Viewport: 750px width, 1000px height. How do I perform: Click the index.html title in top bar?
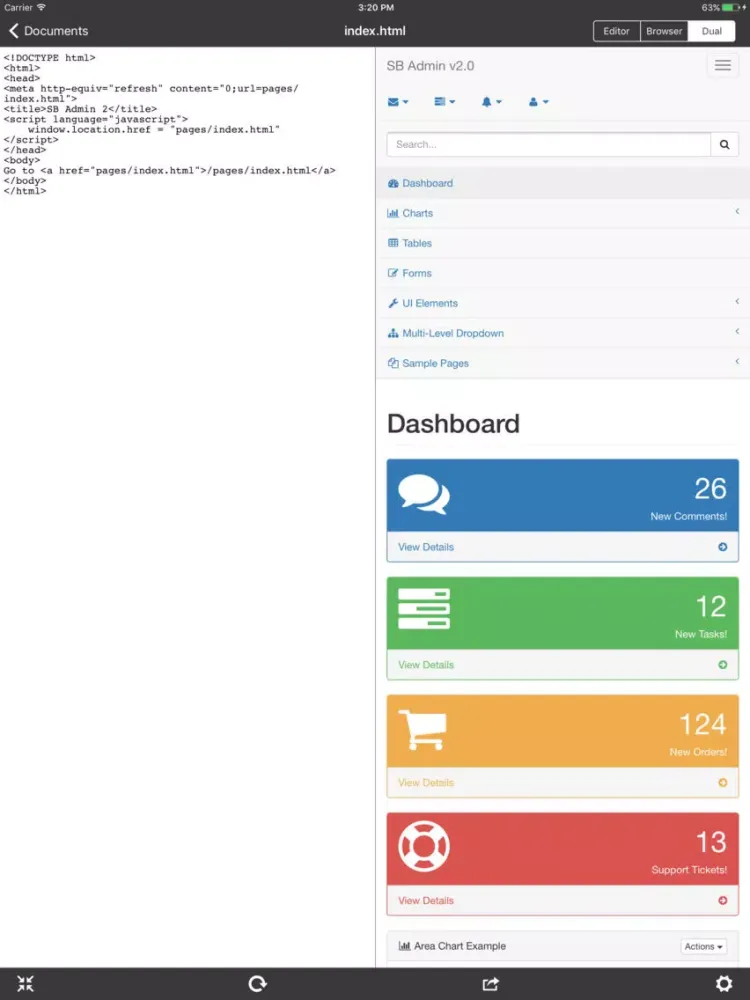pyautogui.click(x=375, y=31)
